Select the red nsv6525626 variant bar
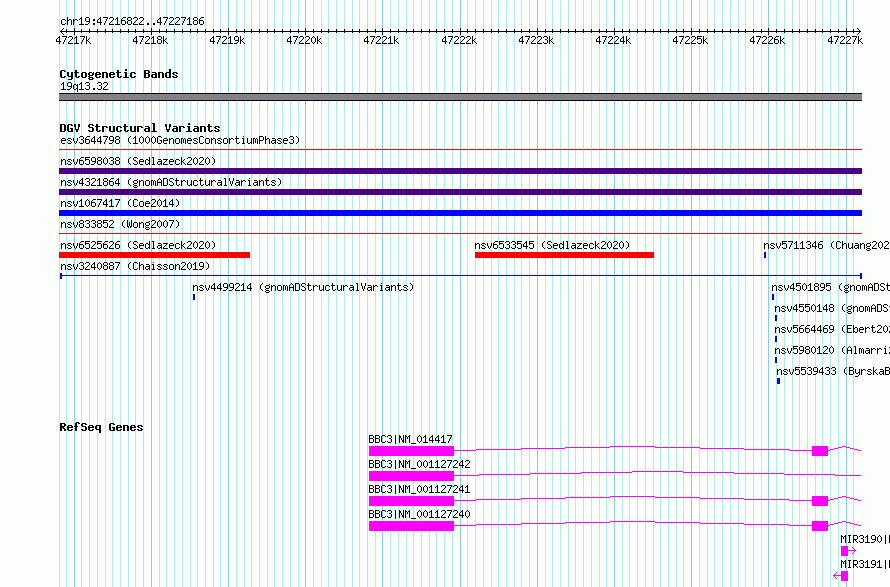 (x=154, y=255)
